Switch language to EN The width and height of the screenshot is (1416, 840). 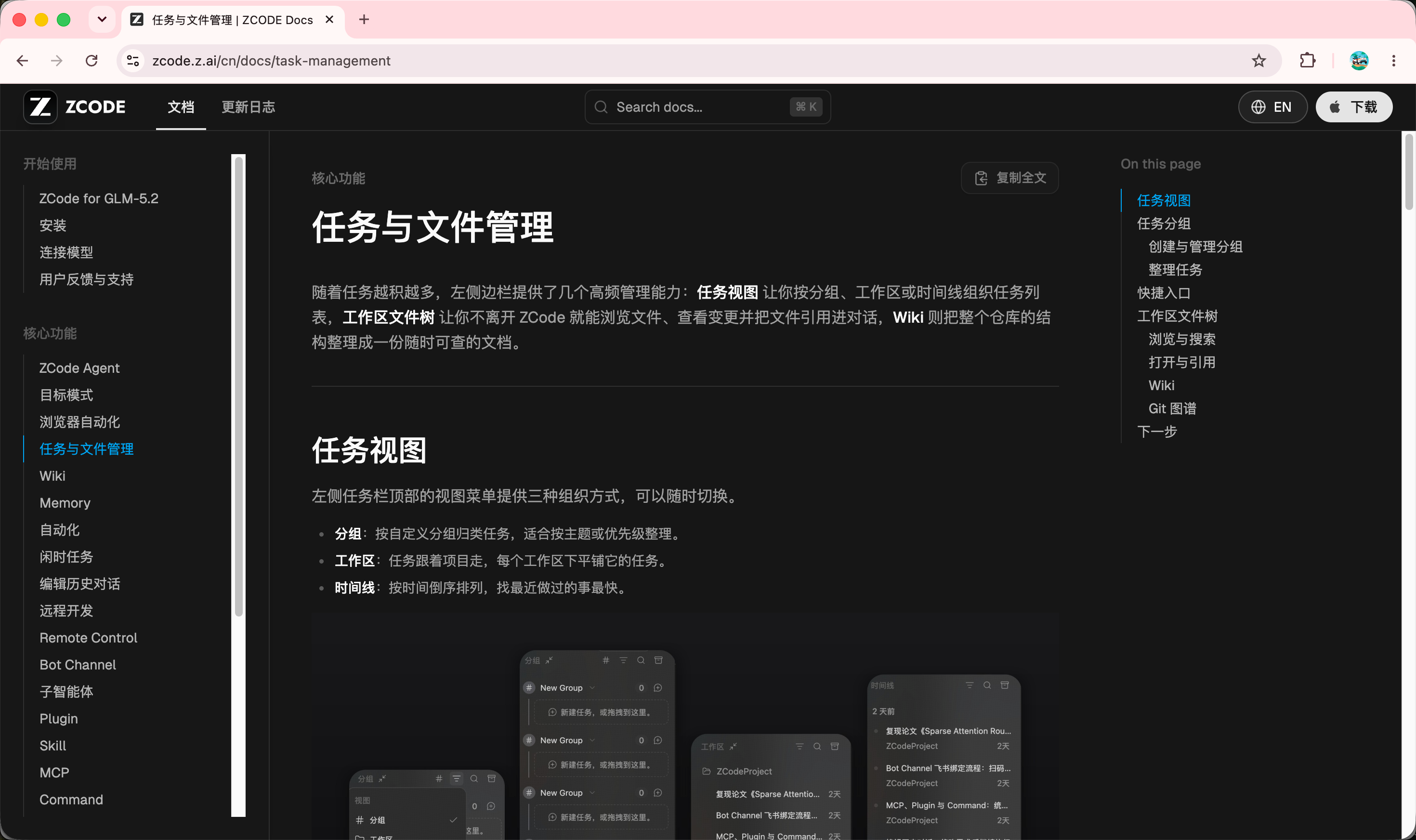point(1272,107)
